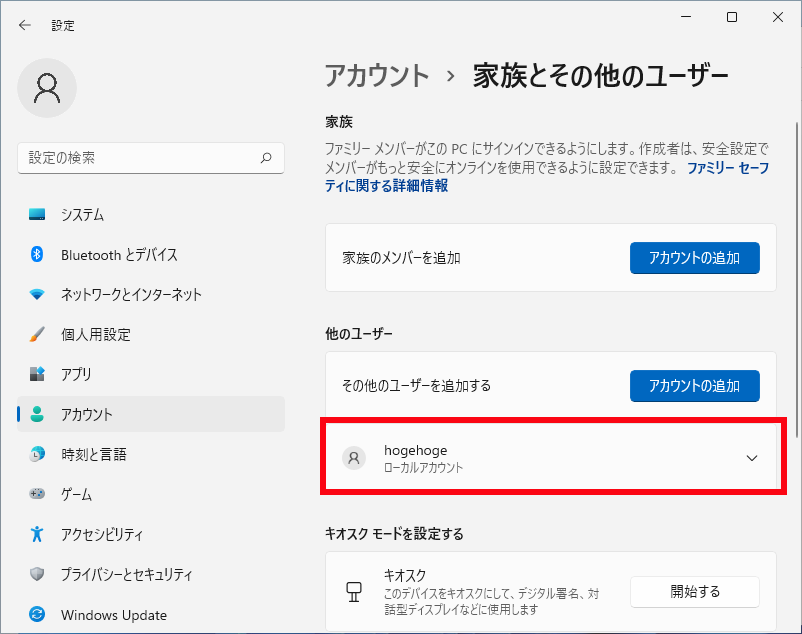The height and width of the screenshot is (634, 802).
Task: Click the search magnifier icon
Action: point(266,157)
